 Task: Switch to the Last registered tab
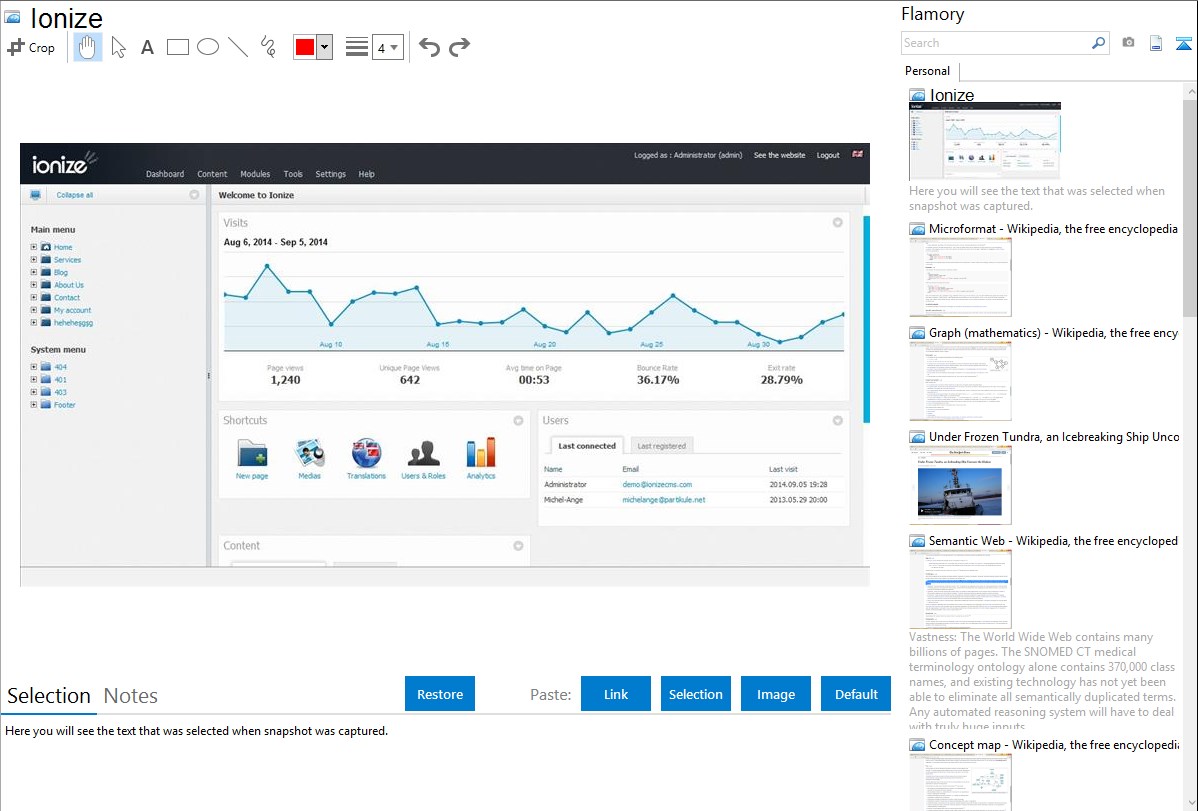(x=662, y=446)
